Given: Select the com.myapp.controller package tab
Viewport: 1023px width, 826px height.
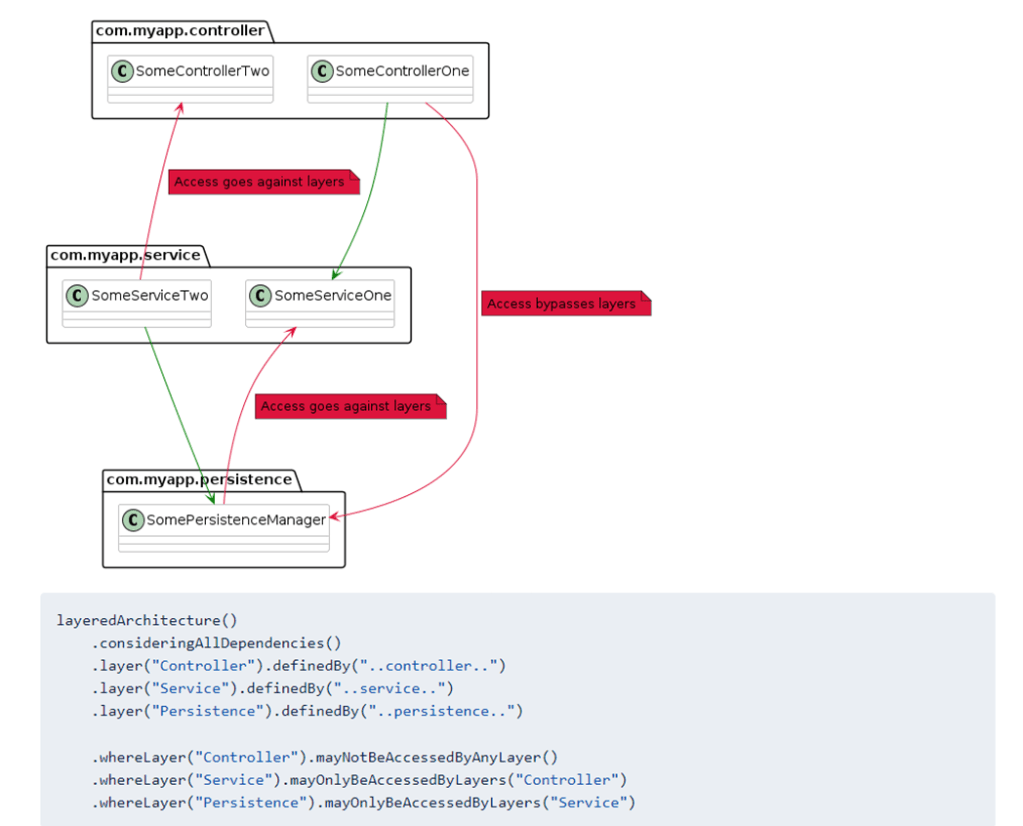Looking at the screenshot, I should click(x=180, y=31).
